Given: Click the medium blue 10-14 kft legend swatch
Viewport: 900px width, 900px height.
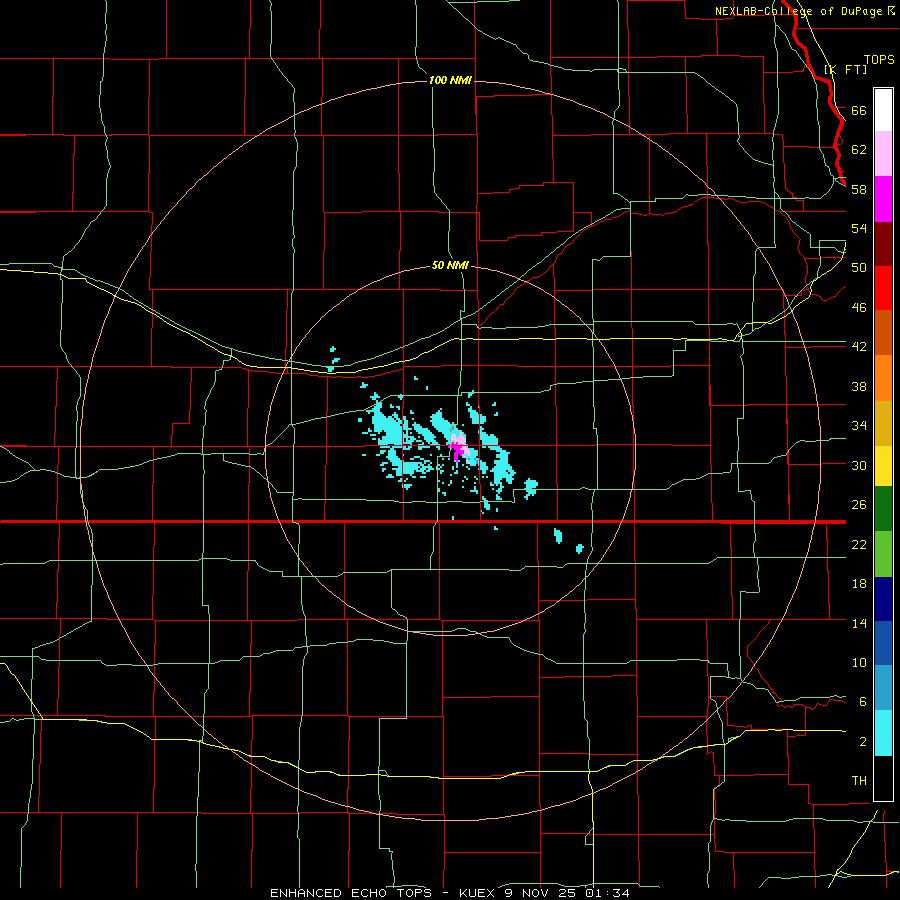Looking at the screenshot, I should pos(883,643).
